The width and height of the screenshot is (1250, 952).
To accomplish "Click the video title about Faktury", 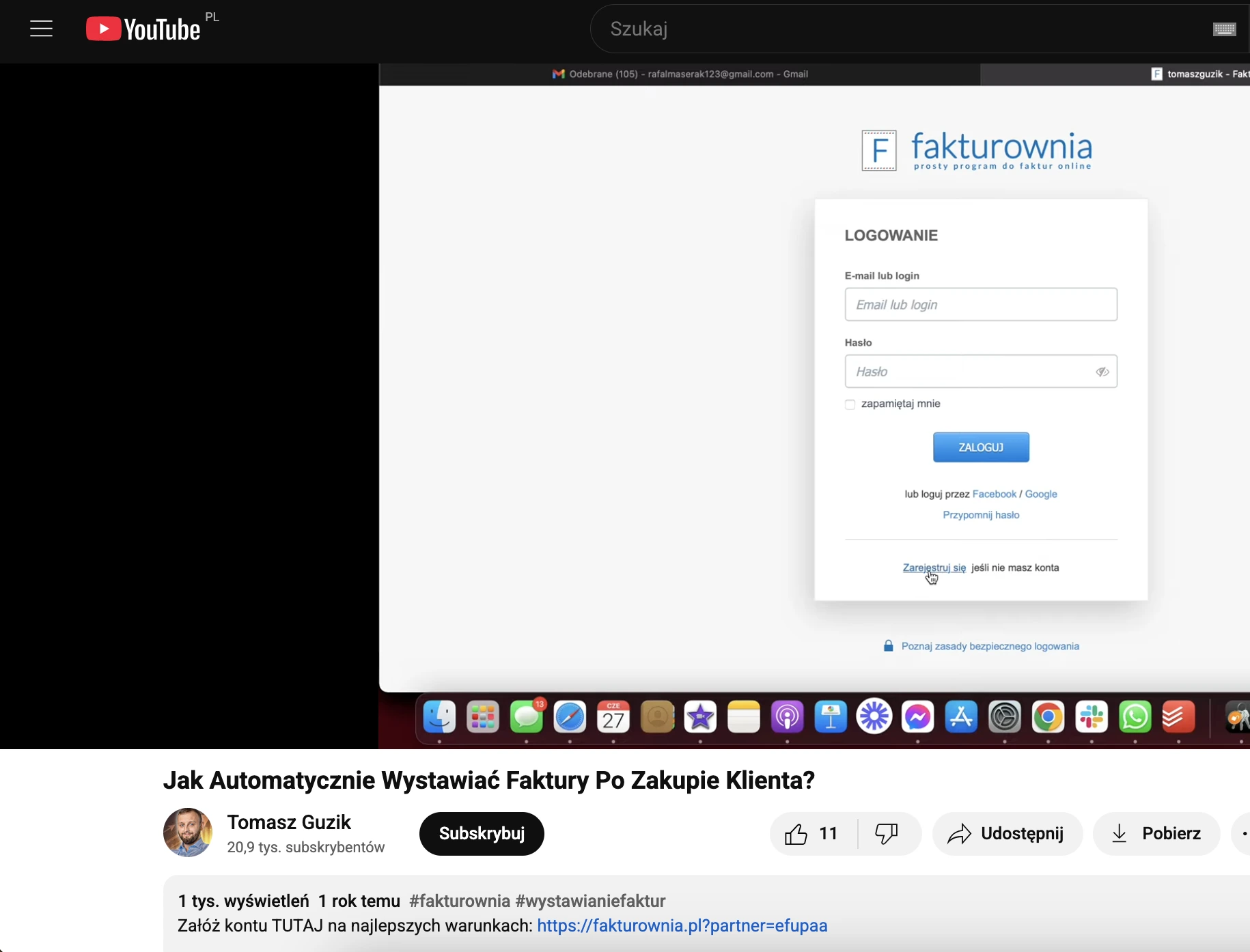I will tap(489, 780).
